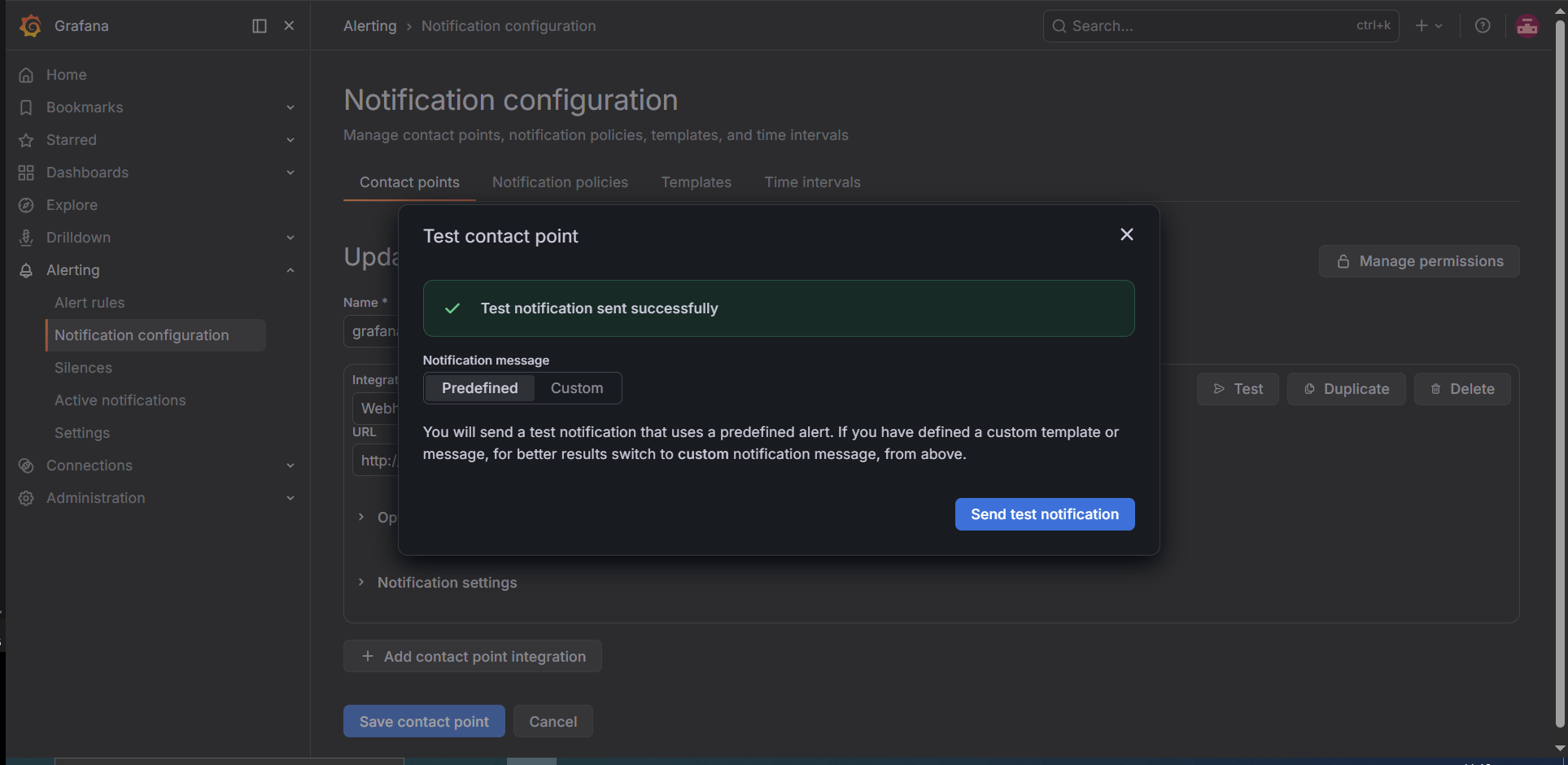Image resolution: width=1568 pixels, height=765 pixels.
Task: Toggle the dock menu sidebar icon
Action: (260, 26)
